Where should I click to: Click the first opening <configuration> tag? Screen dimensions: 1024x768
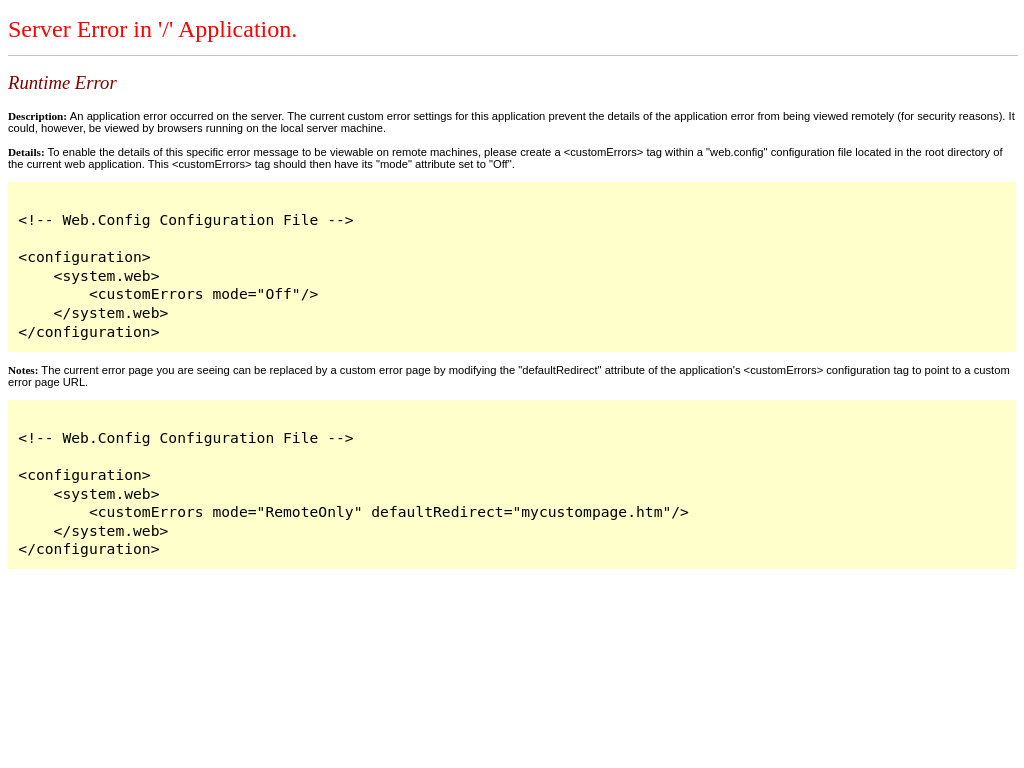coord(84,257)
